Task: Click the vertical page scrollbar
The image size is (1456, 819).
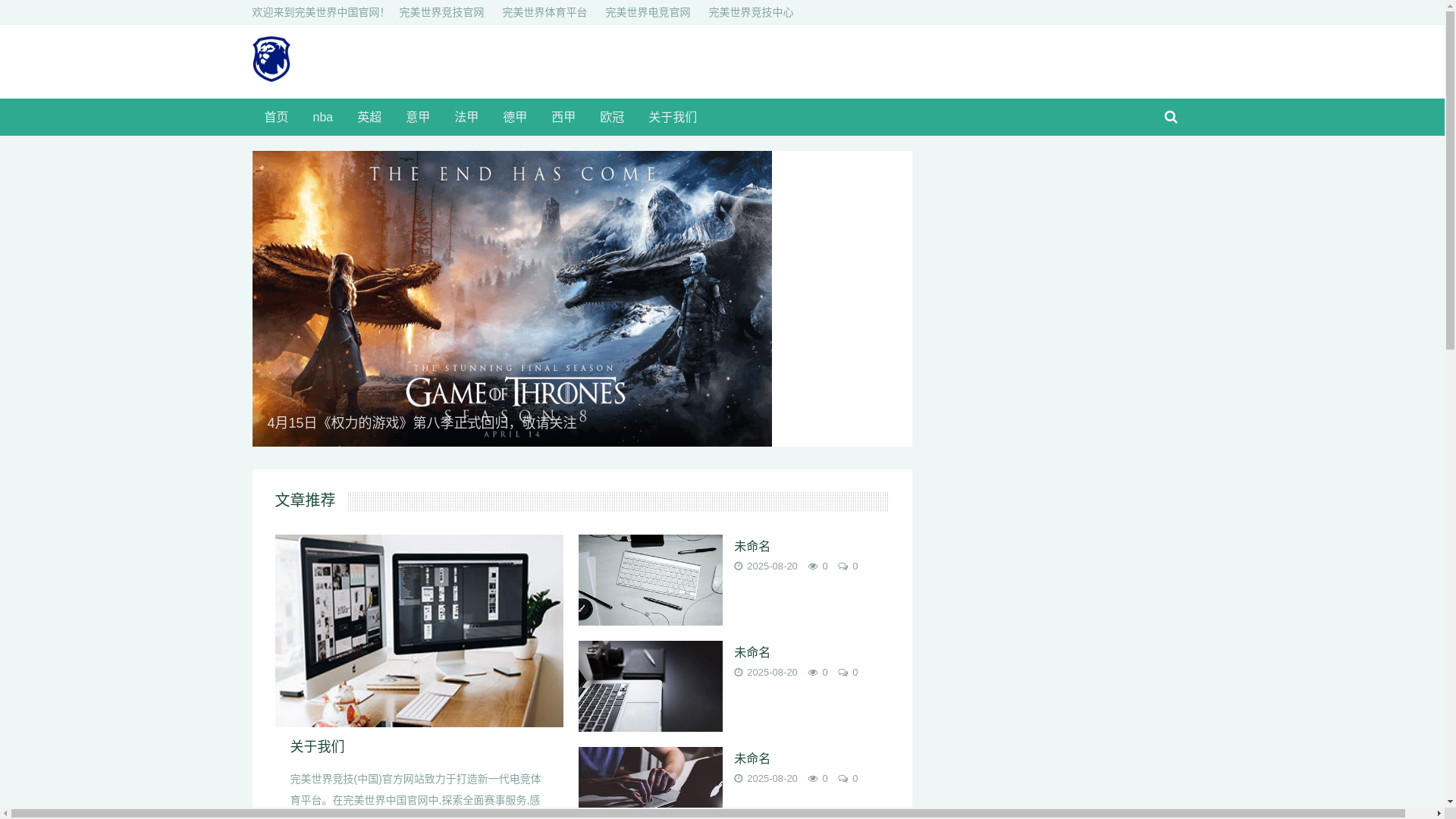Action: pos(1450,404)
